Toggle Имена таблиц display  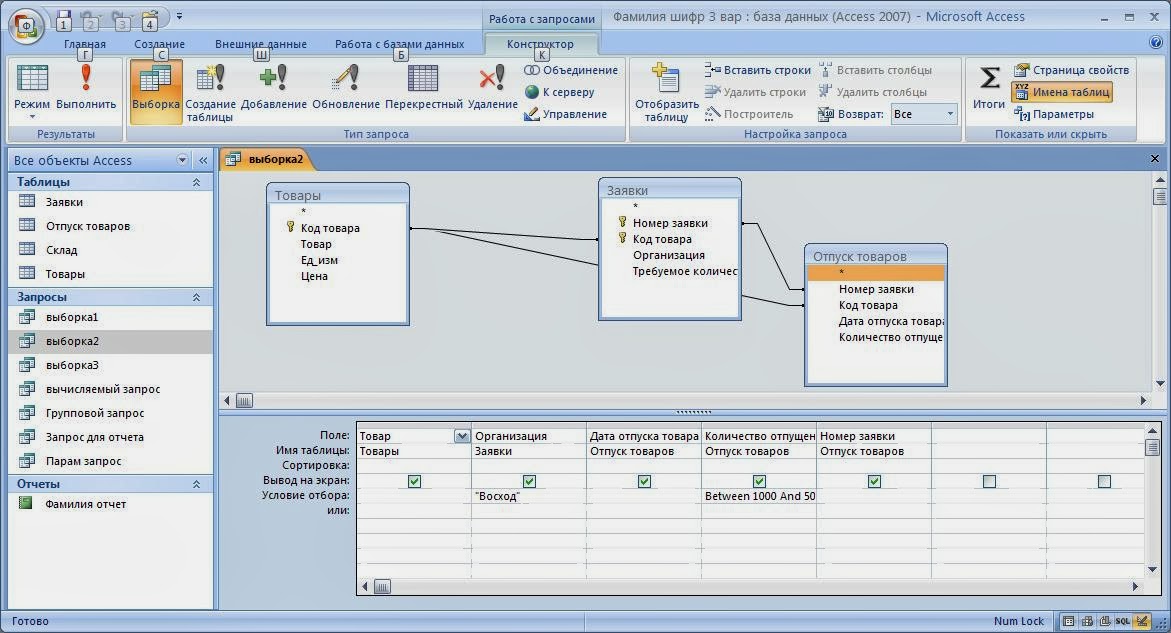1062,92
